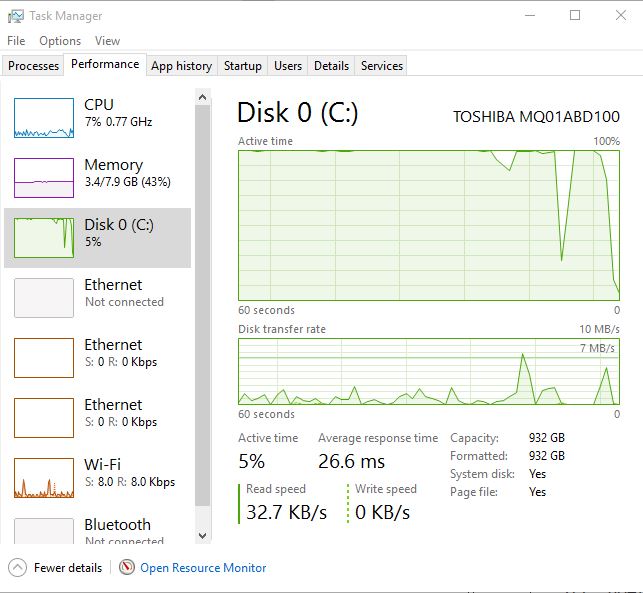643x593 pixels.
Task: Click the 10 MB/s scale label
Action: (x=599, y=329)
